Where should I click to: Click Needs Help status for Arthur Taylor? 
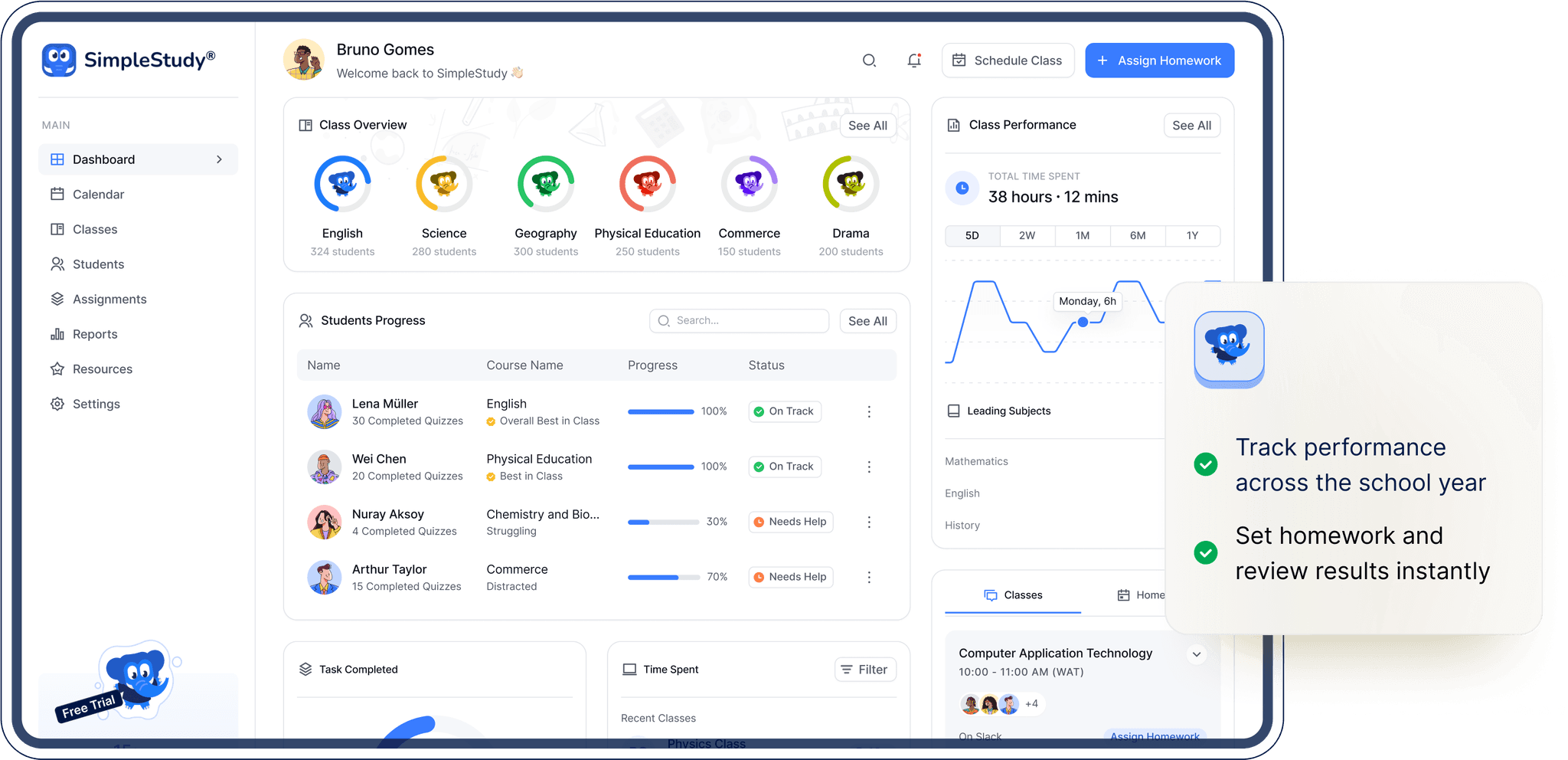pyautogui.click(x=791, y=578)
